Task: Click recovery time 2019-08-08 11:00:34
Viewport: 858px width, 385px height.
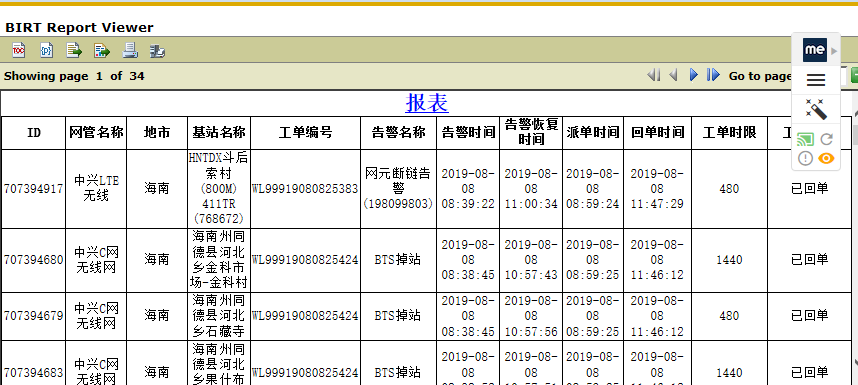Action: point(531,189)
